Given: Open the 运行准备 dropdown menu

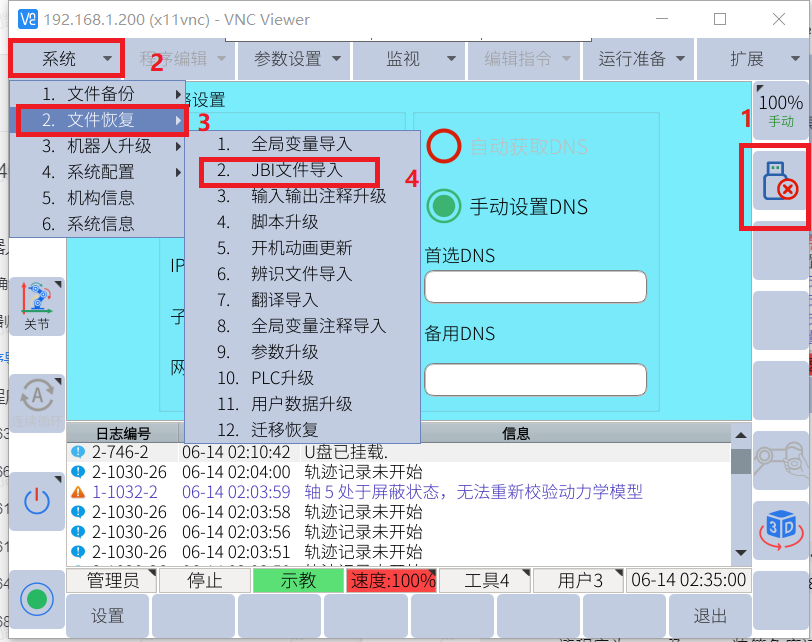Looking at the screenshot, I should pyautogui.click(x=640, y=59).
